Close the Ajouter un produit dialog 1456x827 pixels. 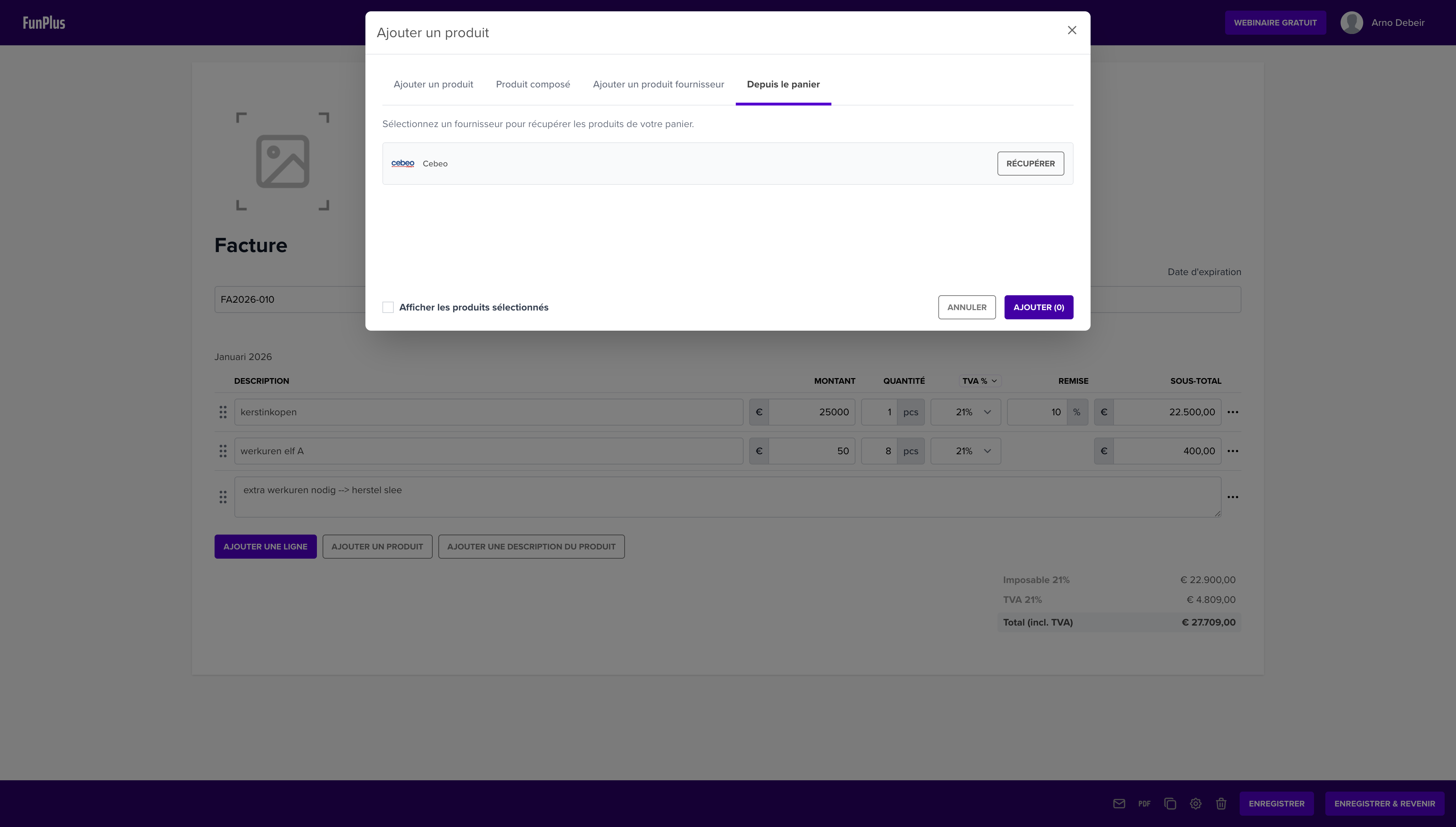(1071, 30)
